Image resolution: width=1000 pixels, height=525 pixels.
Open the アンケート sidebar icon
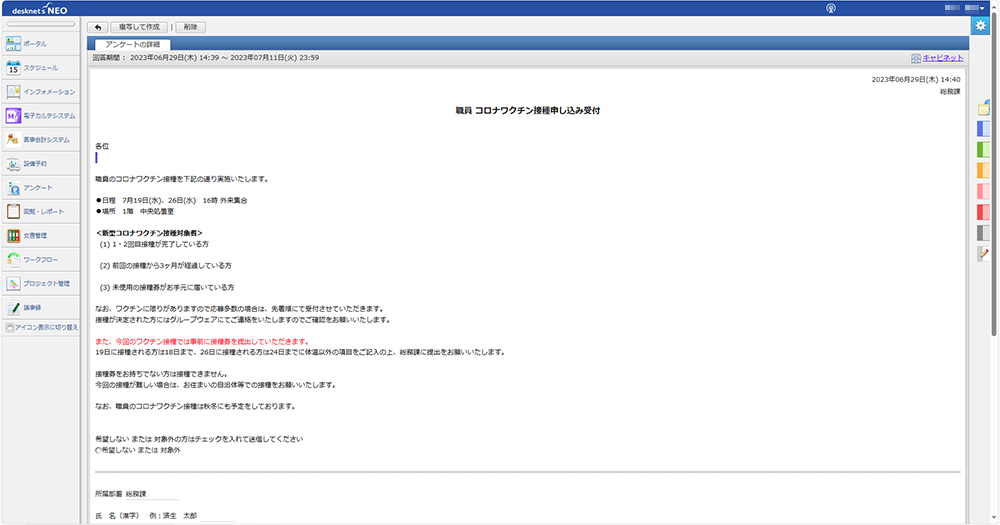(13, 188)
